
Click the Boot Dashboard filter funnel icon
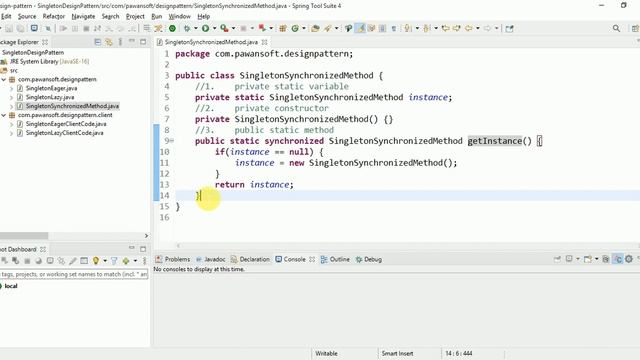(114, 260)
